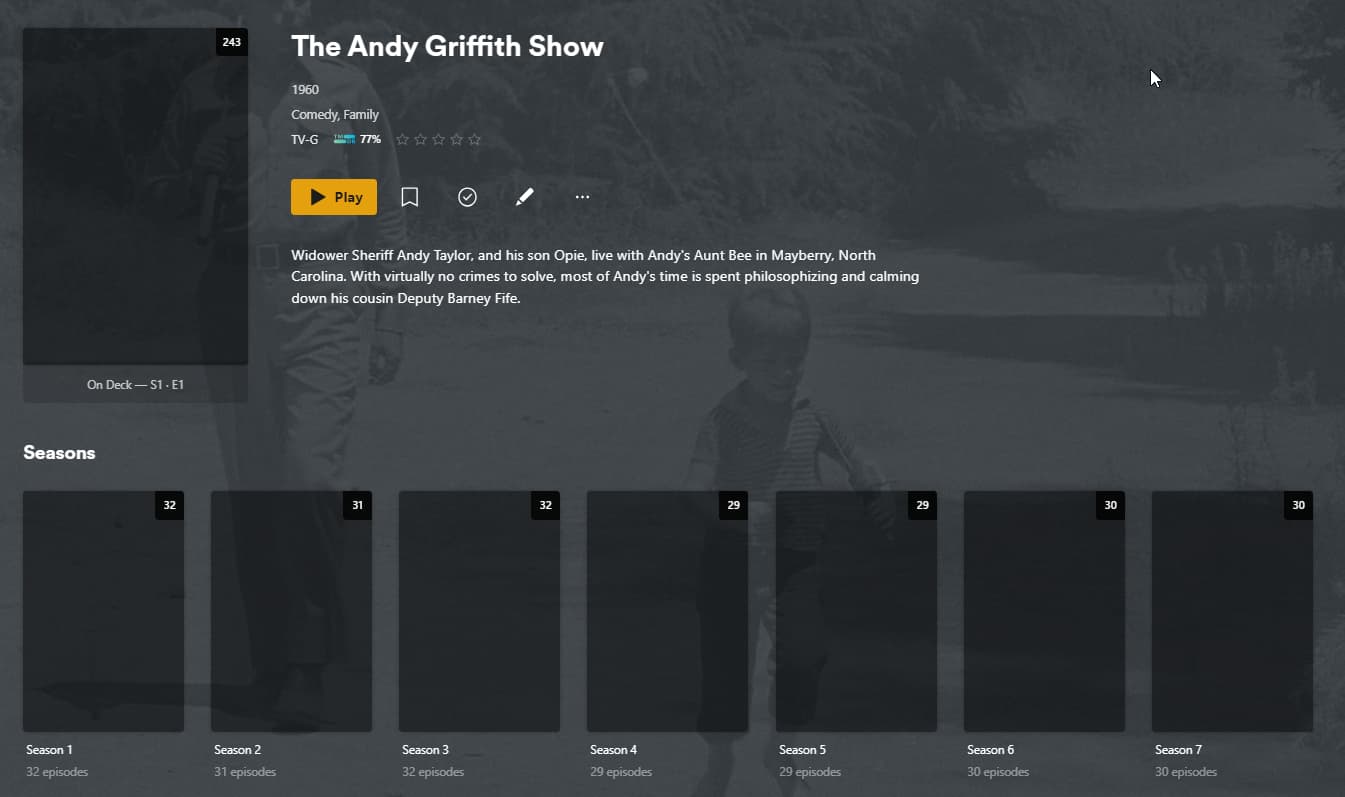Viewport: 1345px width, 797px height.
Task: Open the show's main poster
Action: (135, 196)
